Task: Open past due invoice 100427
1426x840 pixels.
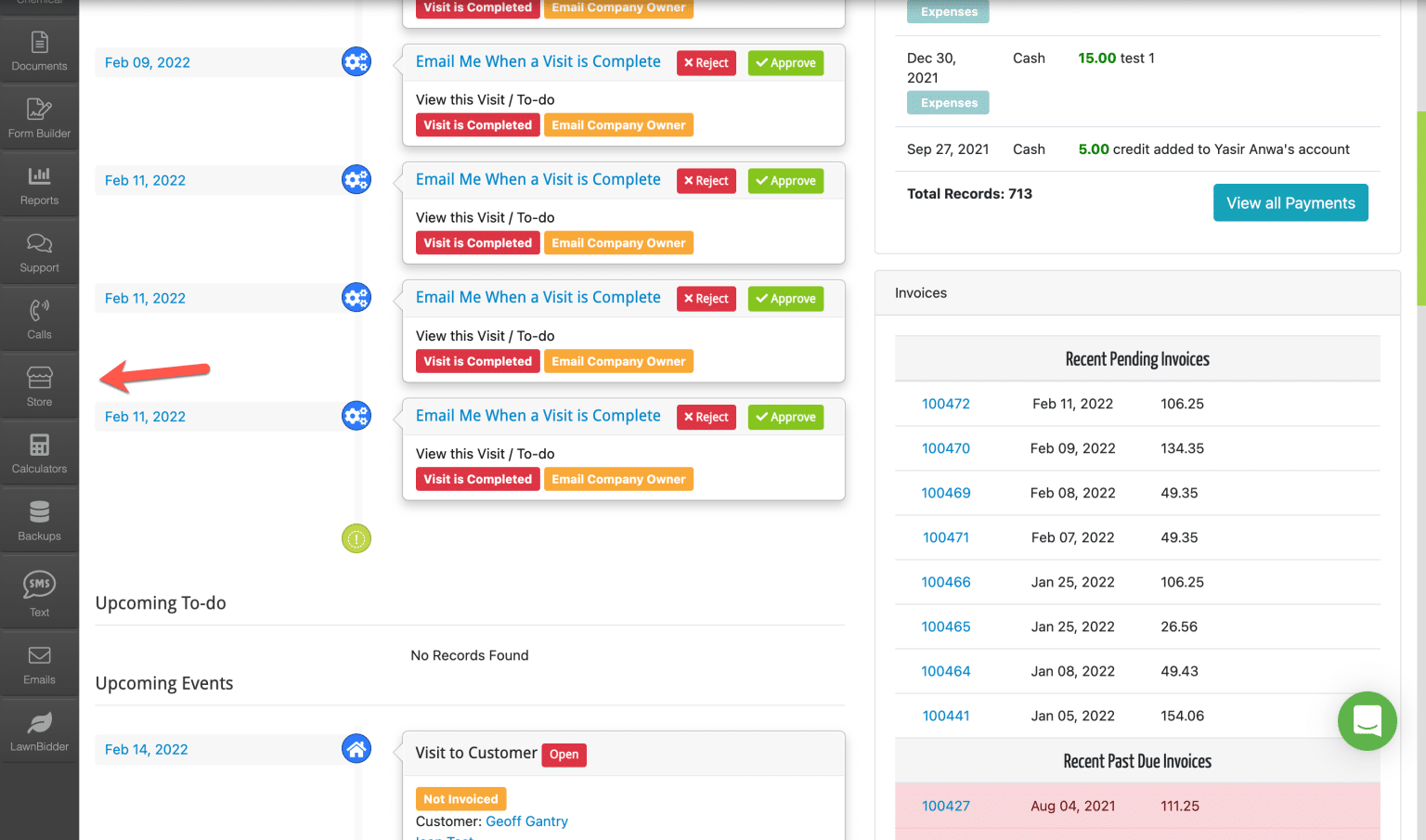Action: tap(946, 806)
